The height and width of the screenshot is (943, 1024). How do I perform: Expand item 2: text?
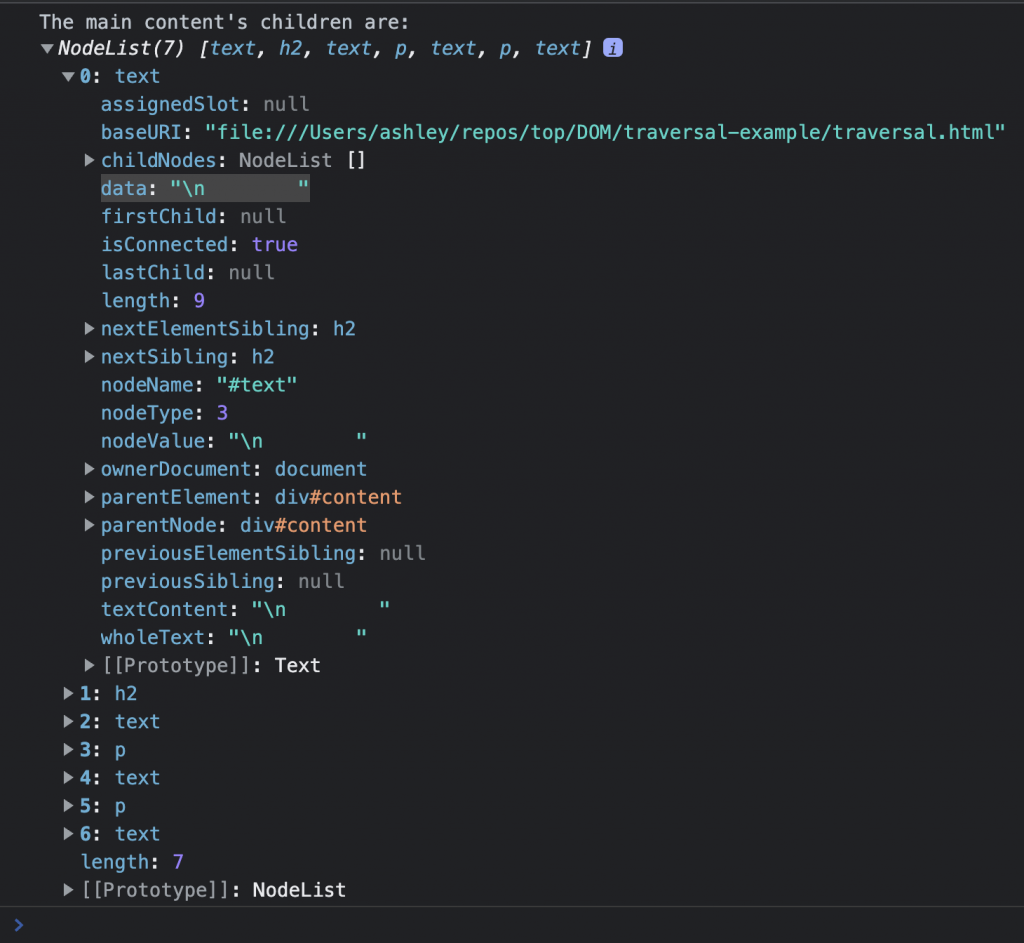[x=68, y=721]
